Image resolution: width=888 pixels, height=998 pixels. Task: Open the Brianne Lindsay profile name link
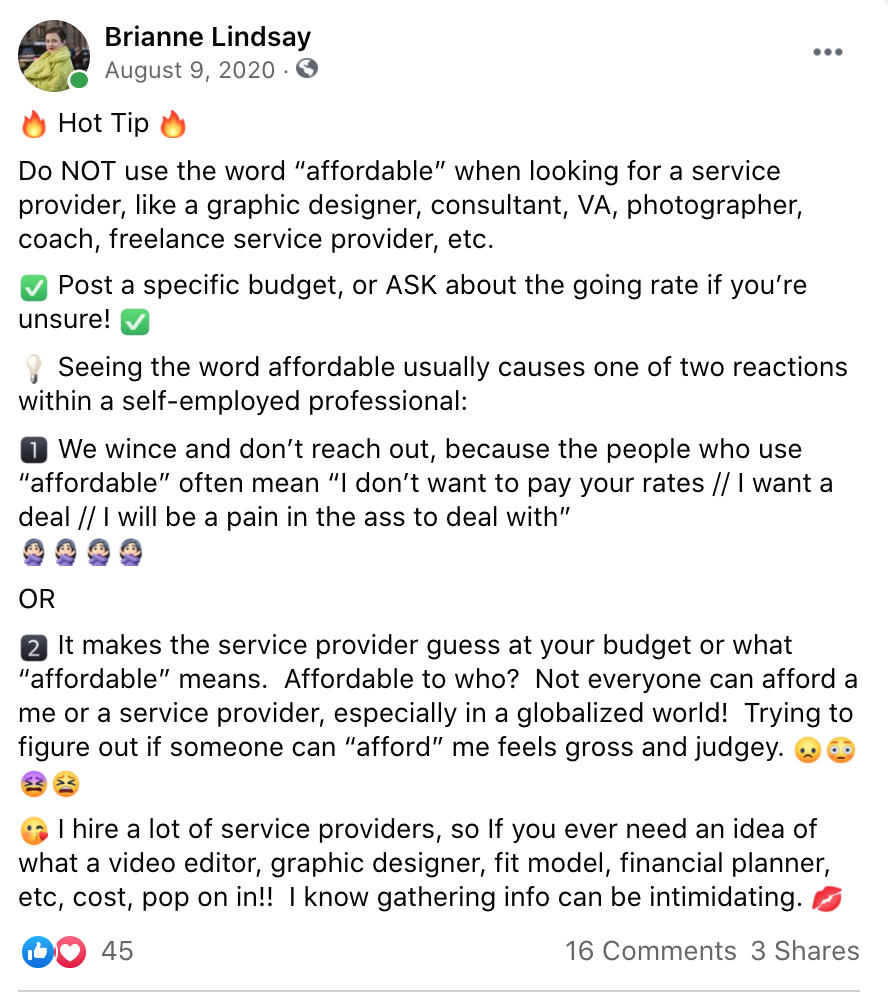click(208, 38)
